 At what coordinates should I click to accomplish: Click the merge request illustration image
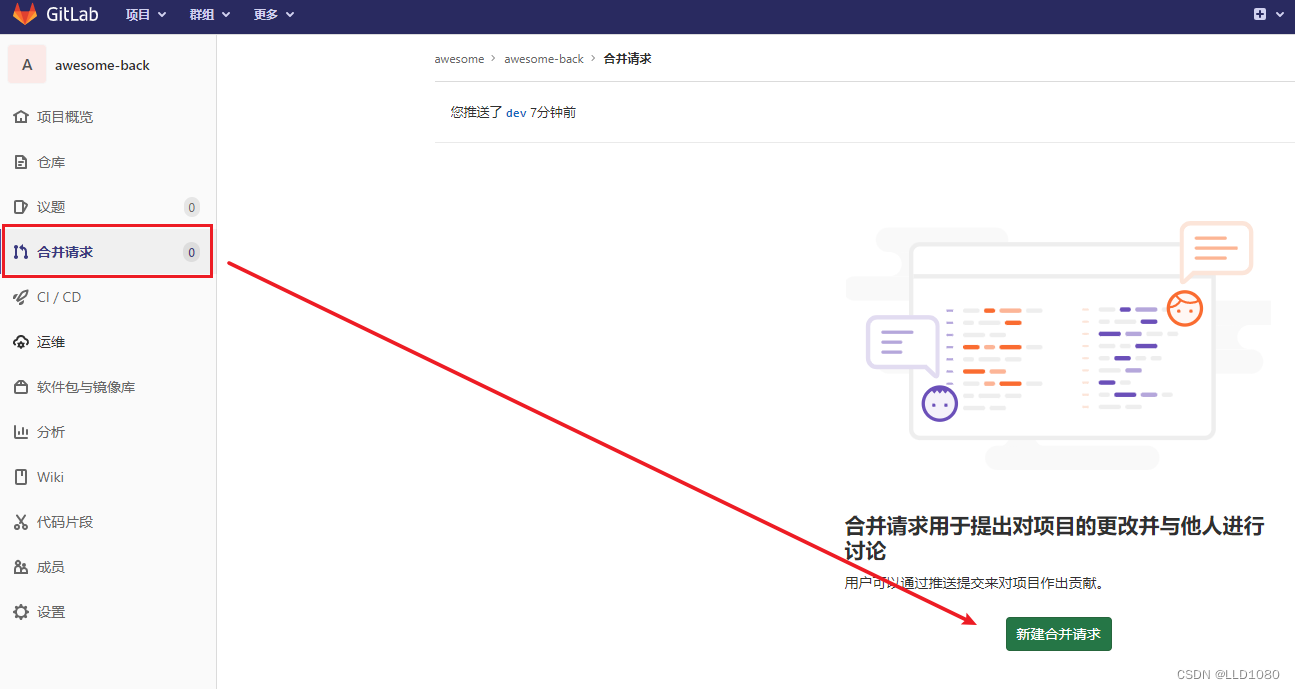pos(1058,346)
